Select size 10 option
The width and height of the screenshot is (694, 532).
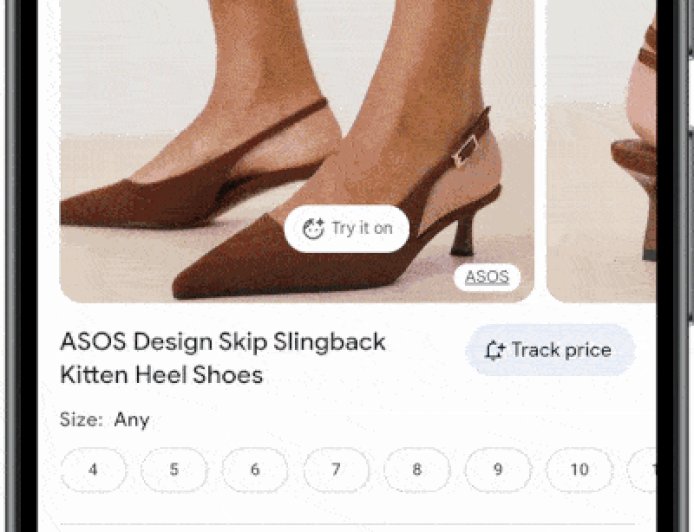579,470
